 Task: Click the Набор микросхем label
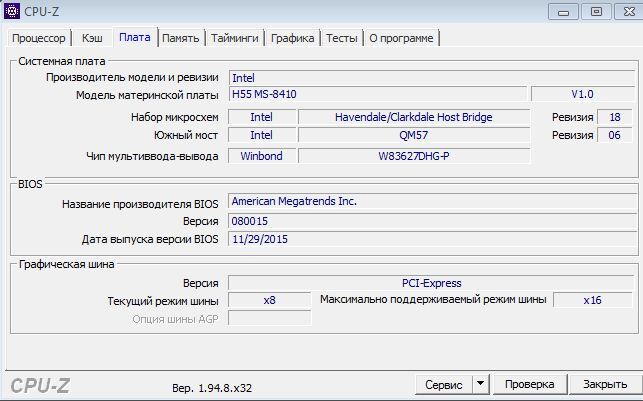click(175, 117)
